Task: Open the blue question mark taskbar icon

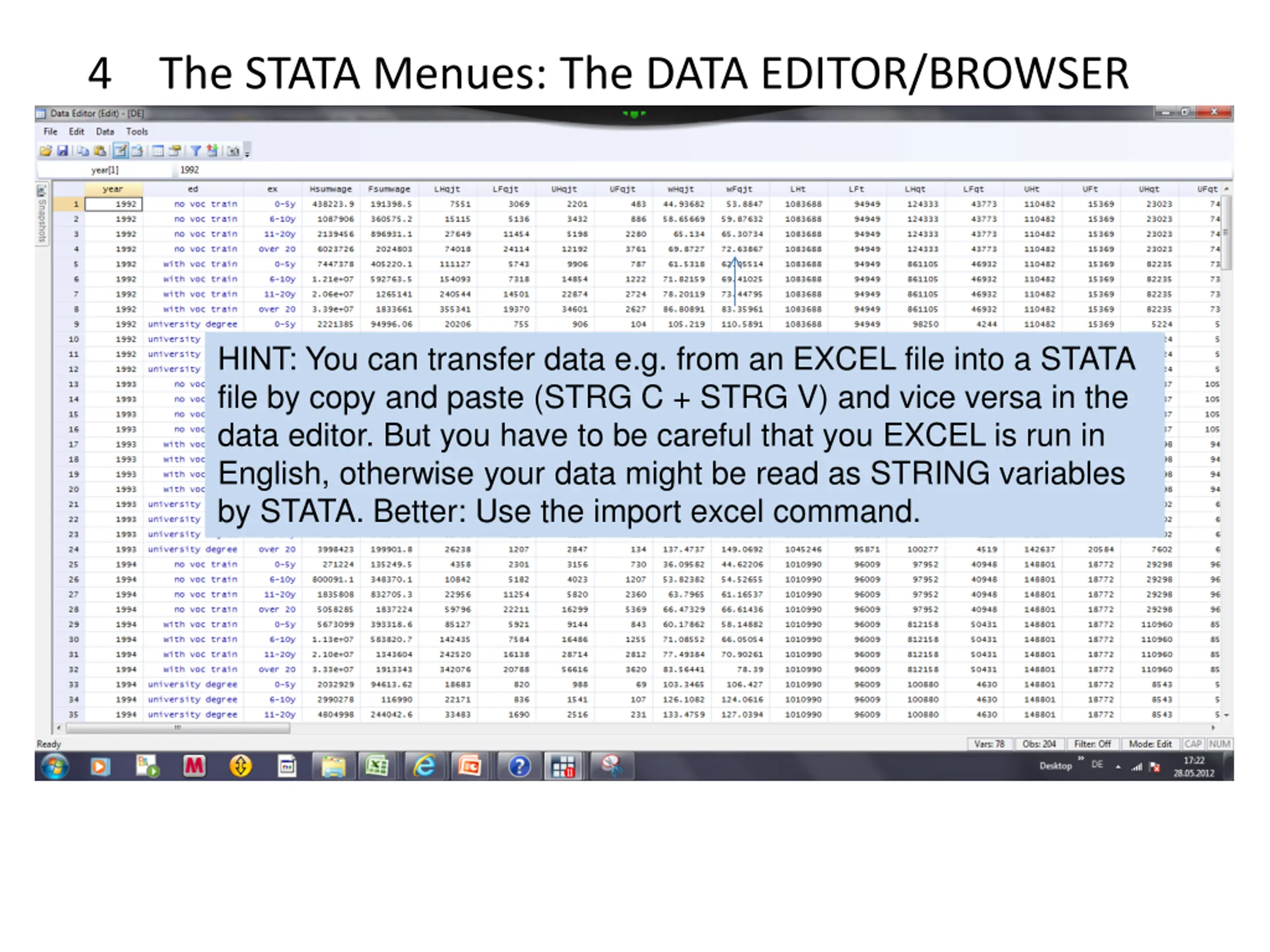Action: point(519,767)
